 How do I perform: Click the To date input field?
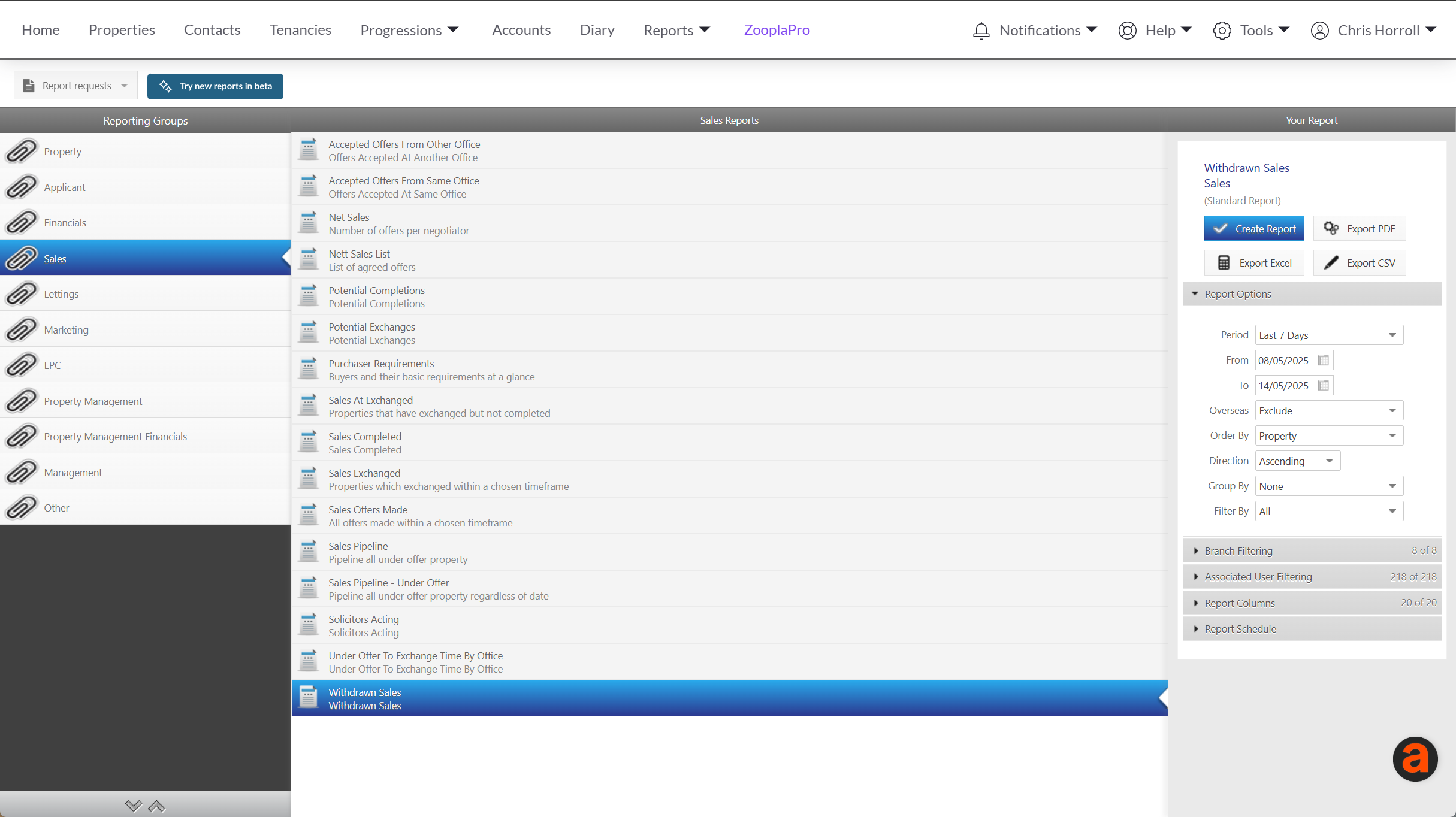pyautogui.click(x=1285, y=385)
